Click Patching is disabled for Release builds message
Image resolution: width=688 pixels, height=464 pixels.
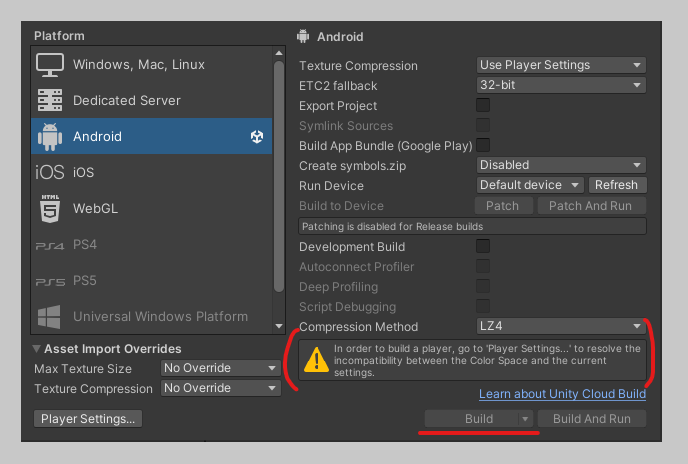click(472, 227)
